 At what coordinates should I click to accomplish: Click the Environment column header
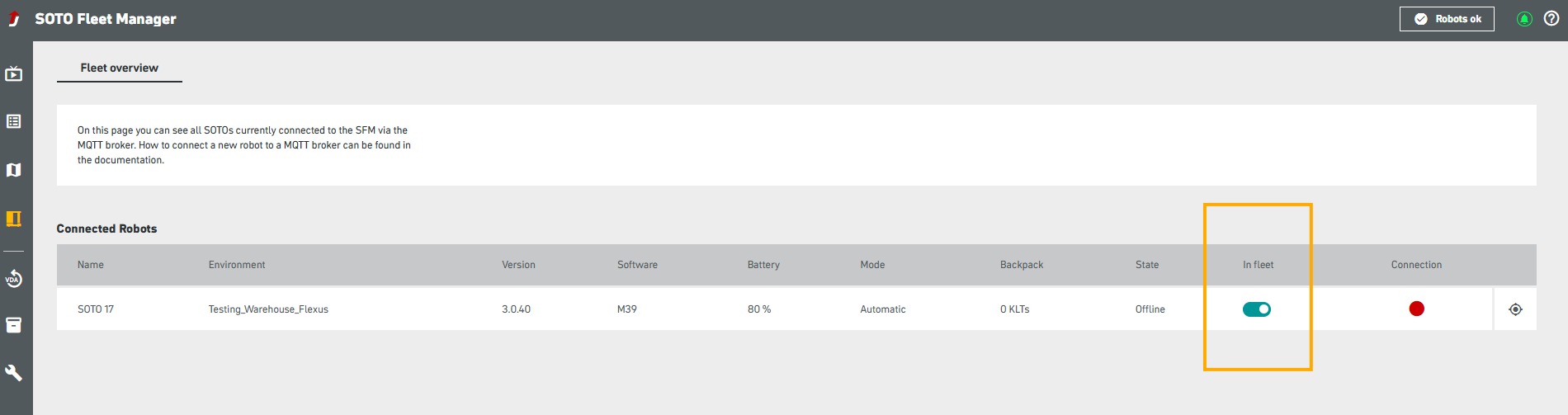(237, 265)
